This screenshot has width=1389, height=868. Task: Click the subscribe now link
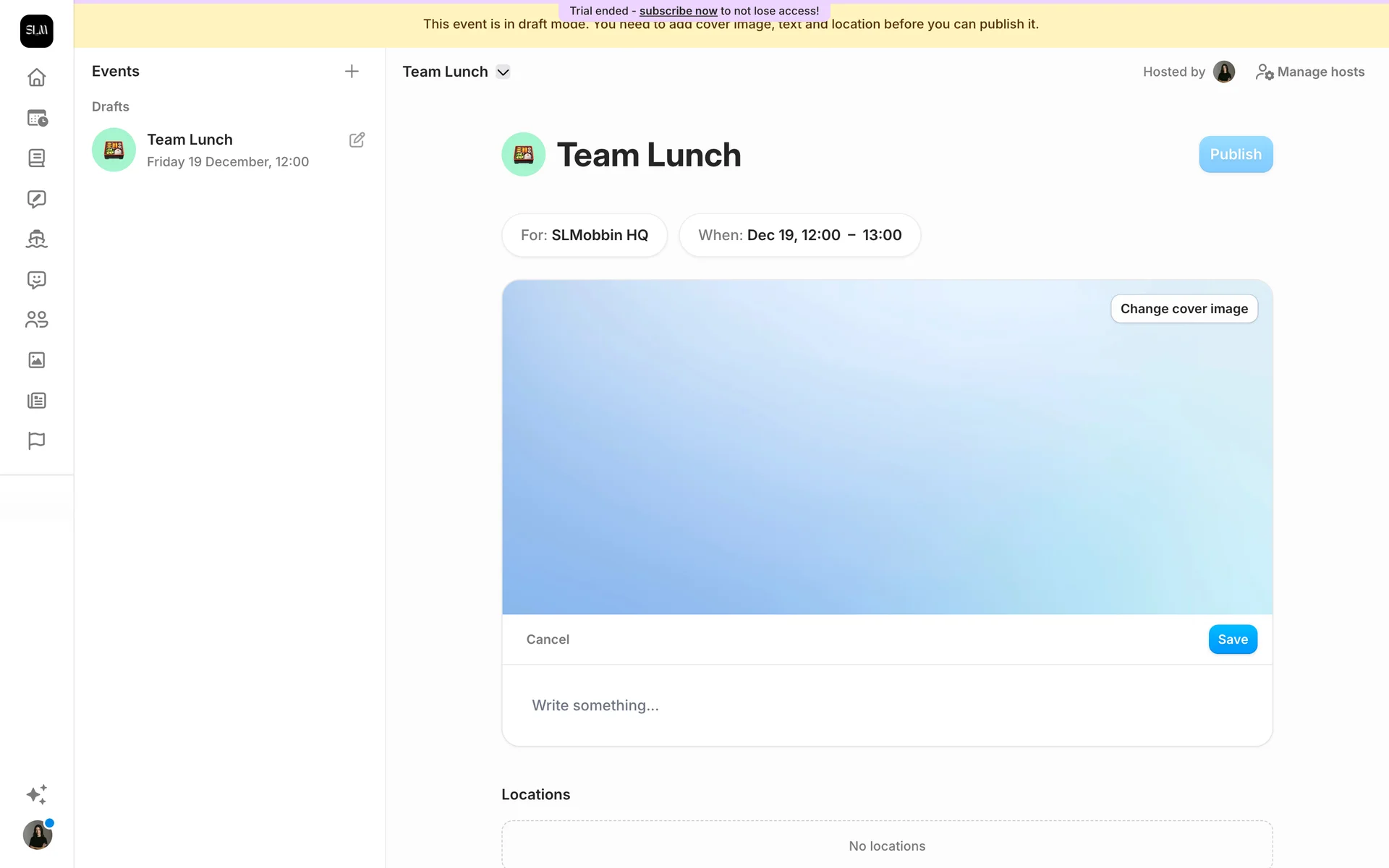pos(678,11)
